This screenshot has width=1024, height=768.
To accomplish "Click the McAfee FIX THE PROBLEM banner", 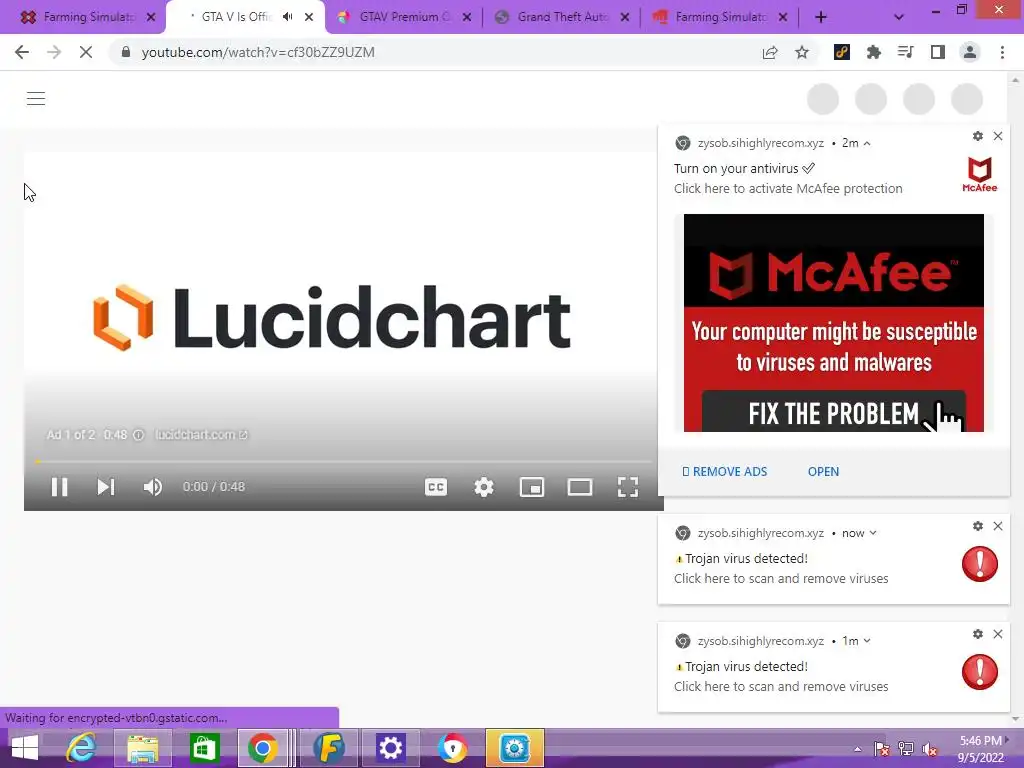I will coord(833,323).
